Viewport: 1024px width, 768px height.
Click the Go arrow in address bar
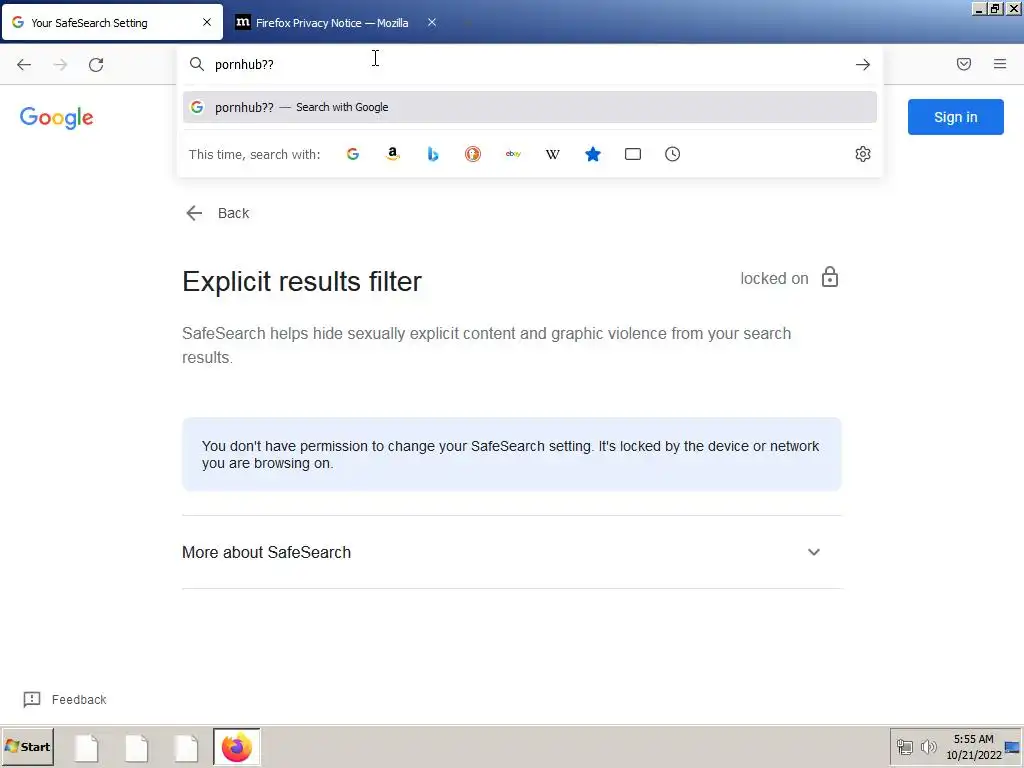(x=863, y=65)
